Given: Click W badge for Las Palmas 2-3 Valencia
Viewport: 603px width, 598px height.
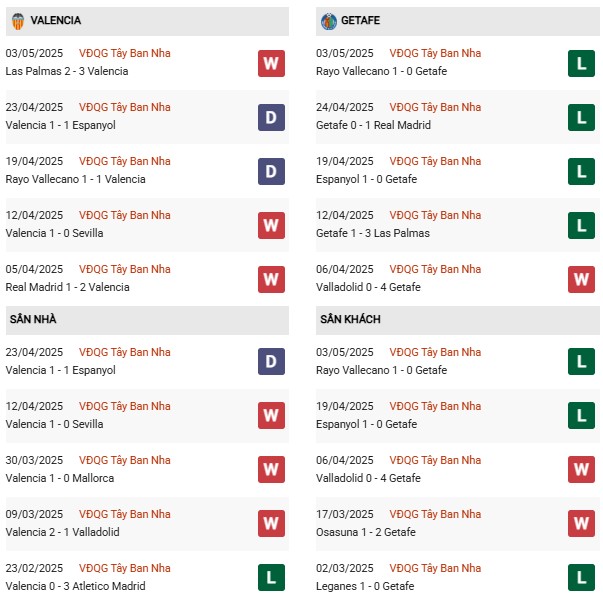Looking at the screenshot, I should 271,63.
